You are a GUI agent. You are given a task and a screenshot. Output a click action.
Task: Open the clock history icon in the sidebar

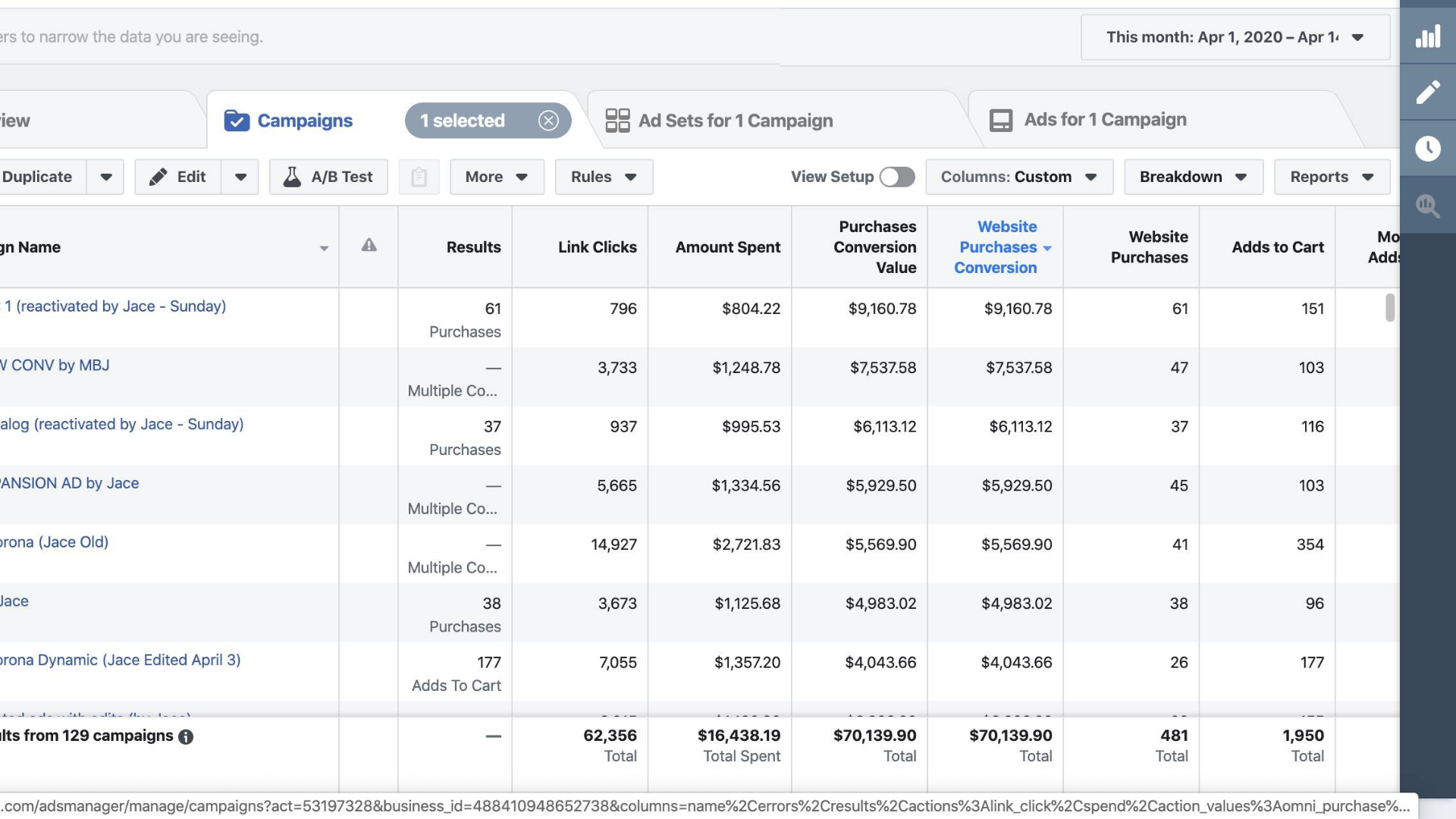[1428, 149]
